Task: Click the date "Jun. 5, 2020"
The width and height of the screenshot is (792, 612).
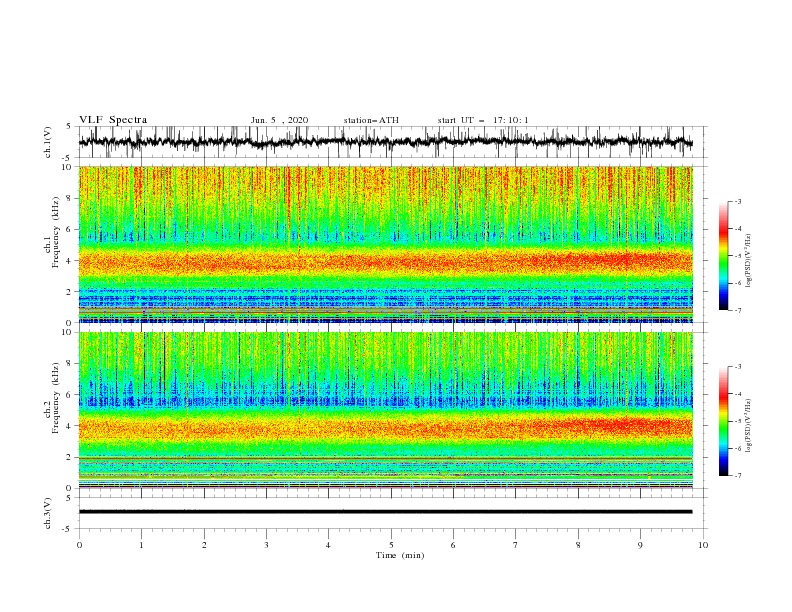Action: tap(279, 120)
